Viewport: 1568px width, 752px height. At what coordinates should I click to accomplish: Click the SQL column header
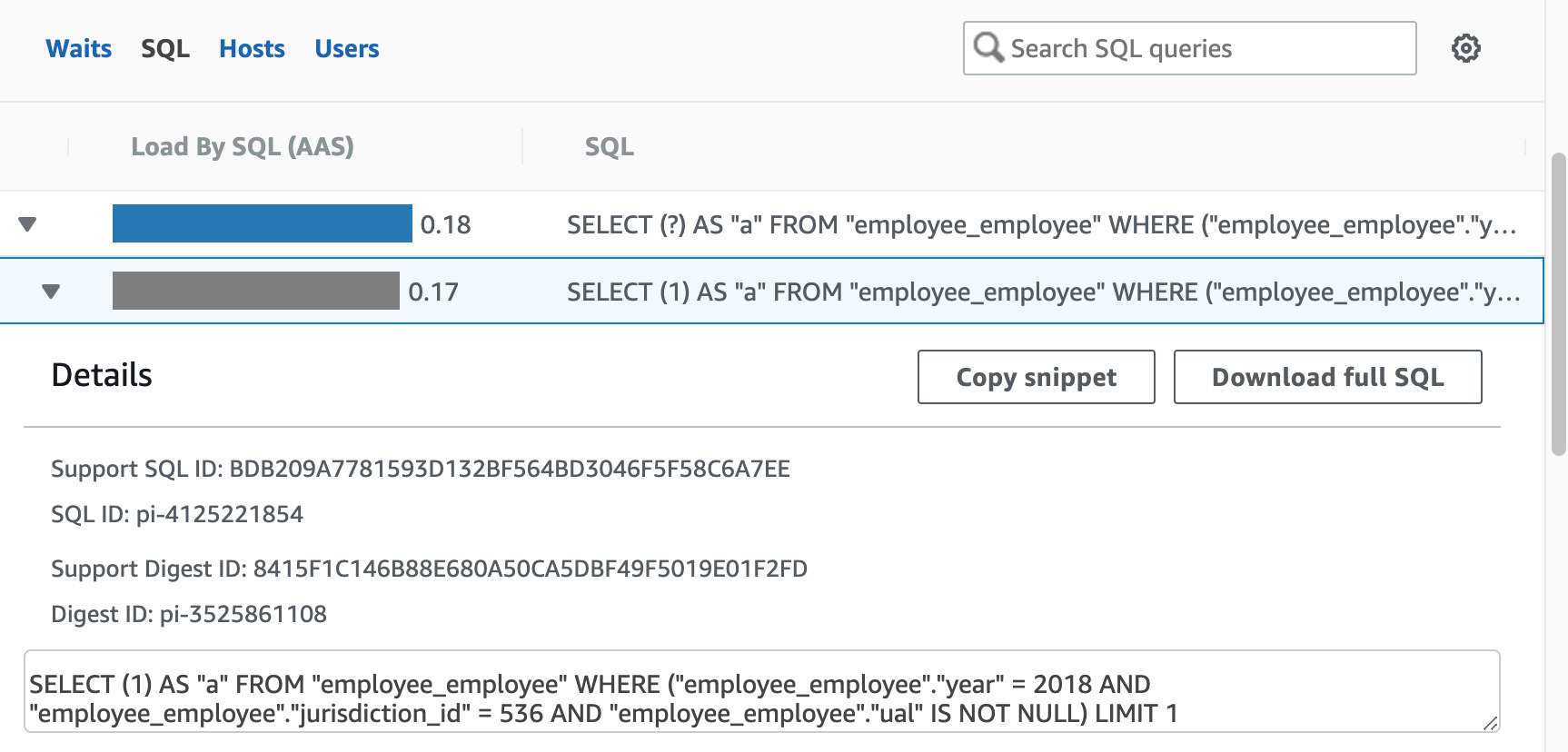coord(610,146)
